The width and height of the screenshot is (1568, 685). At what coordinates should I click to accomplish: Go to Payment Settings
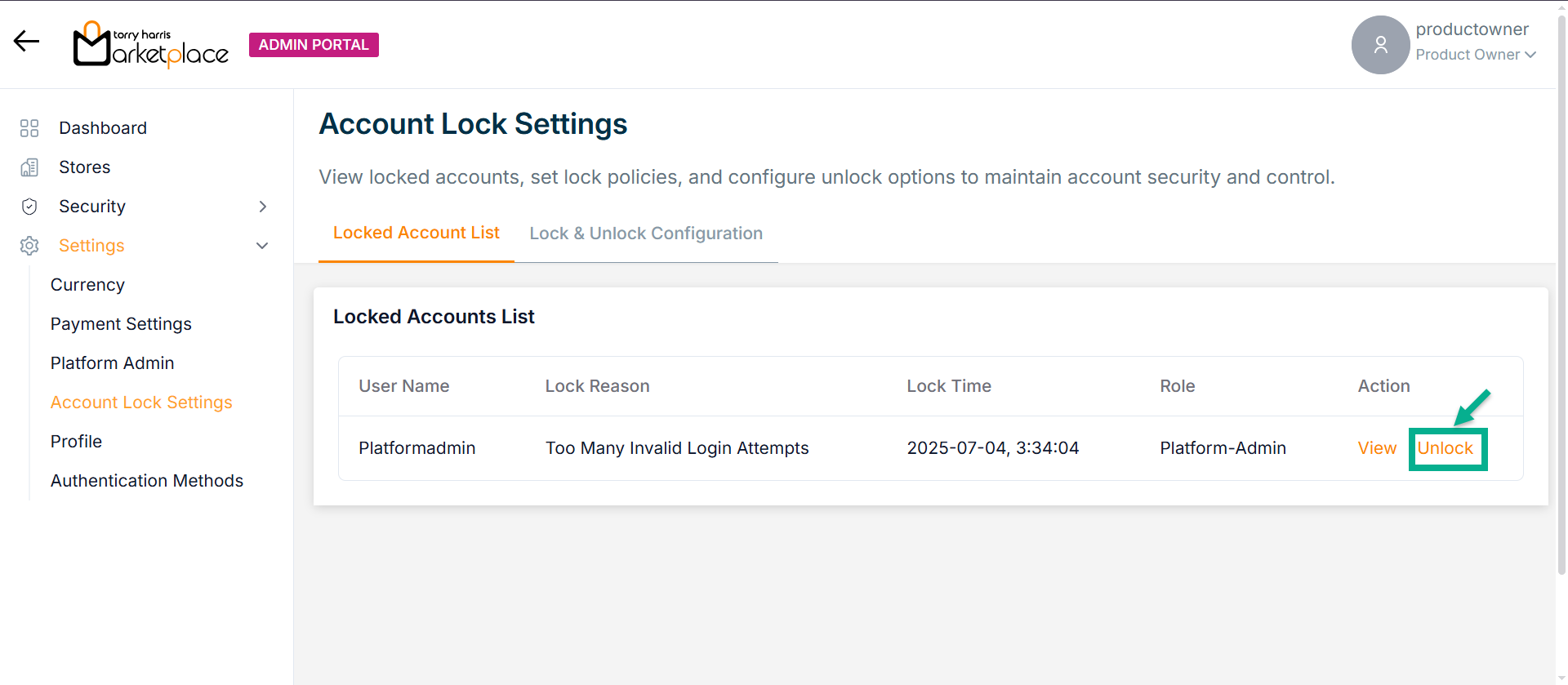point(121,324)
